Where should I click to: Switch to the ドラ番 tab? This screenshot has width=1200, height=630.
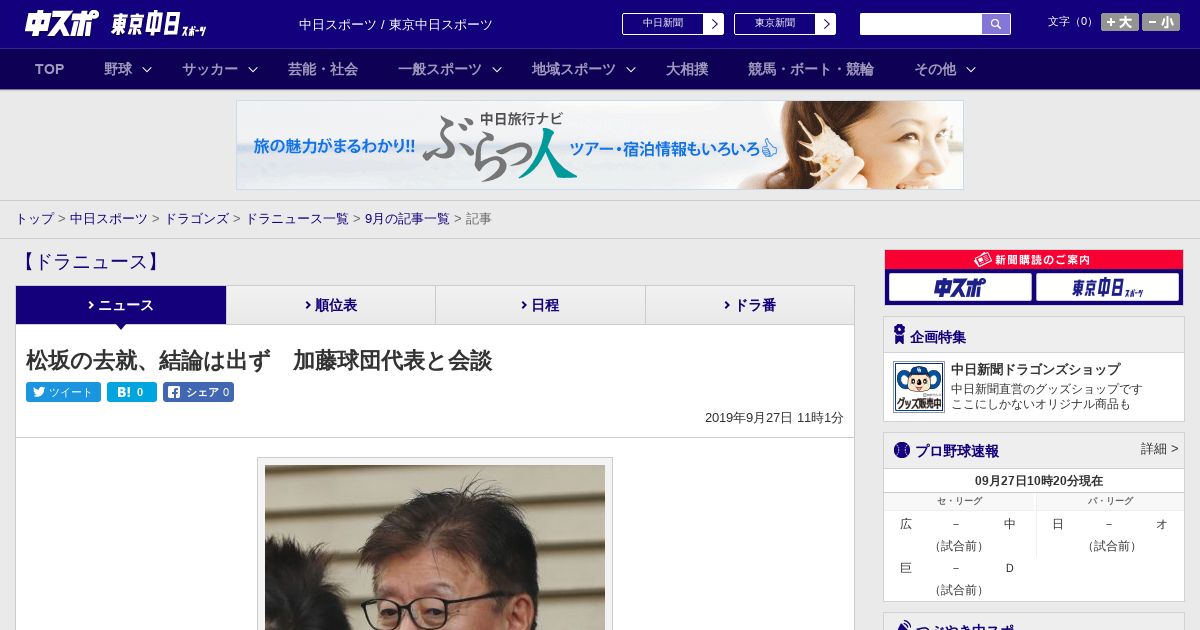coord(750,305)
